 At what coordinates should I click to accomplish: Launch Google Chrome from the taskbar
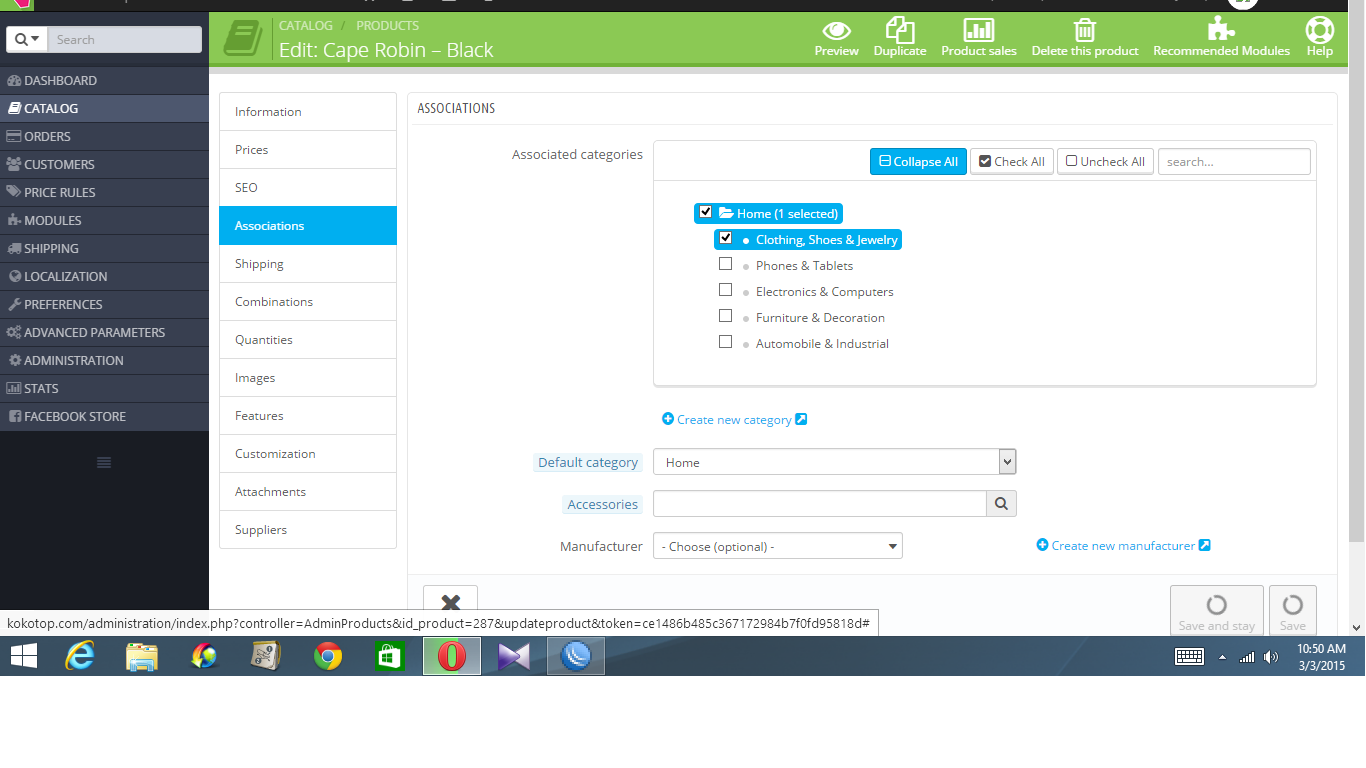(x=328, y=656)
